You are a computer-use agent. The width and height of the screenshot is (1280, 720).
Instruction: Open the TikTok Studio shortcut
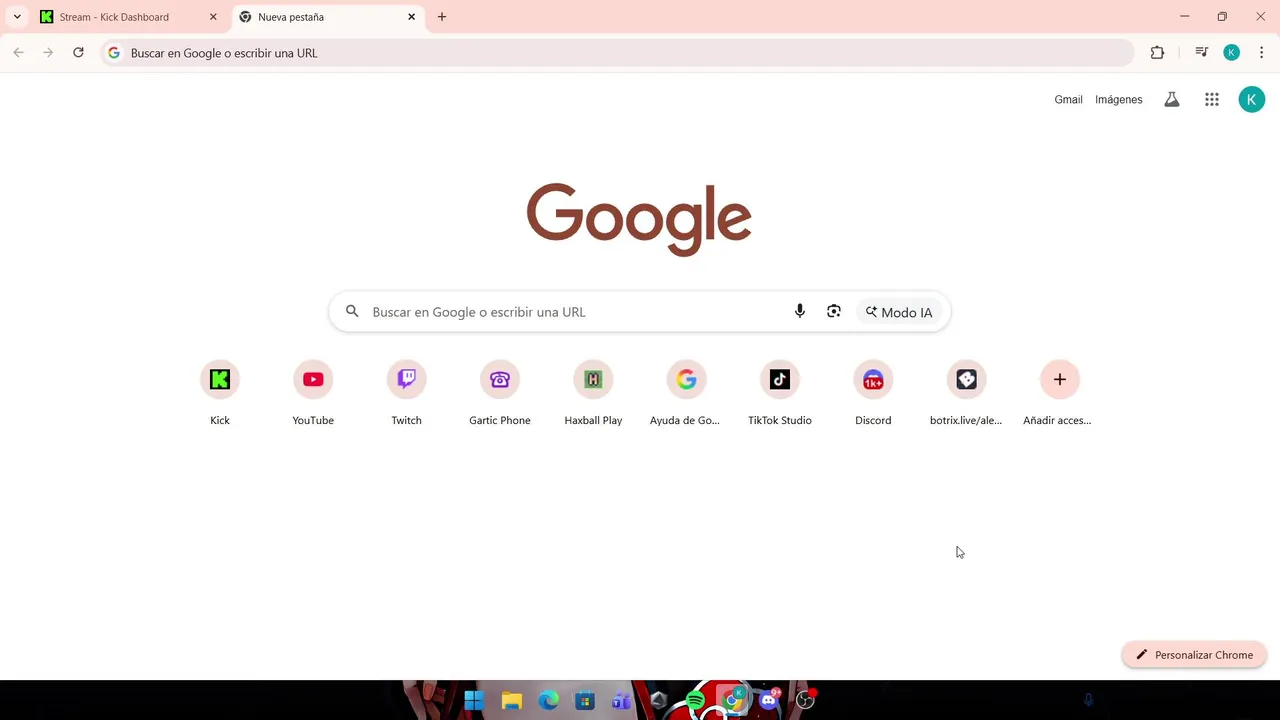tap(780, 394)
